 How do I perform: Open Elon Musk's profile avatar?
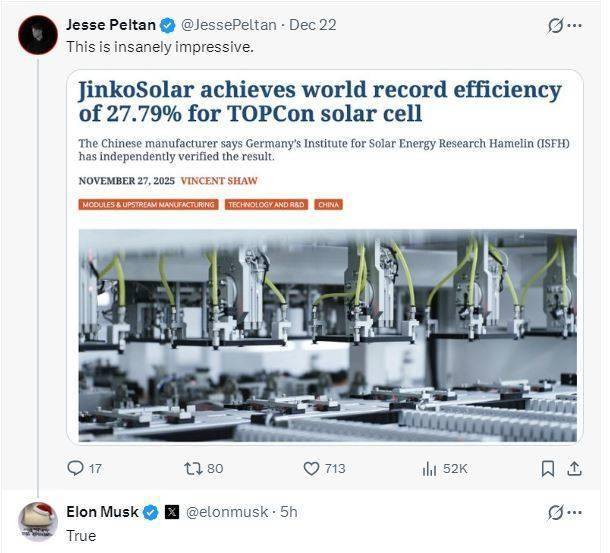37,521
